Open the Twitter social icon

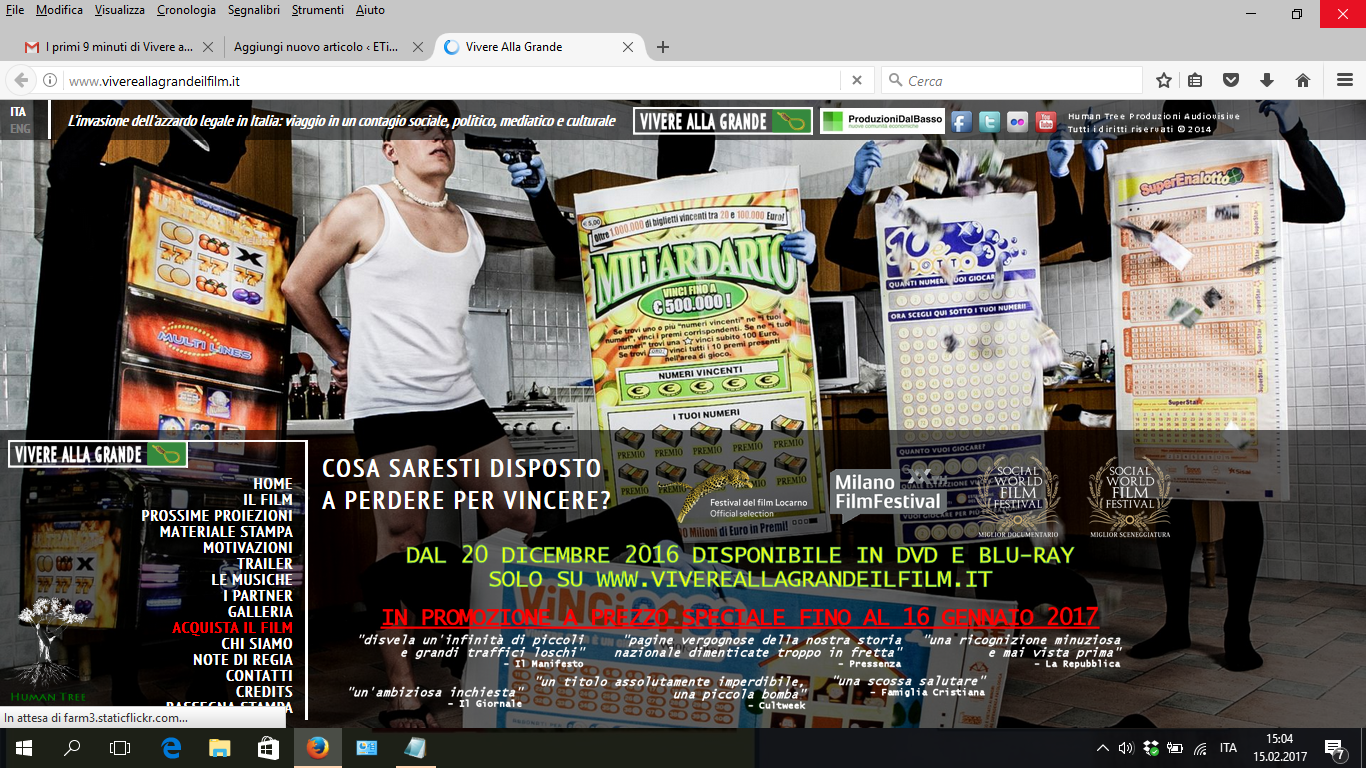pos(989,122)
